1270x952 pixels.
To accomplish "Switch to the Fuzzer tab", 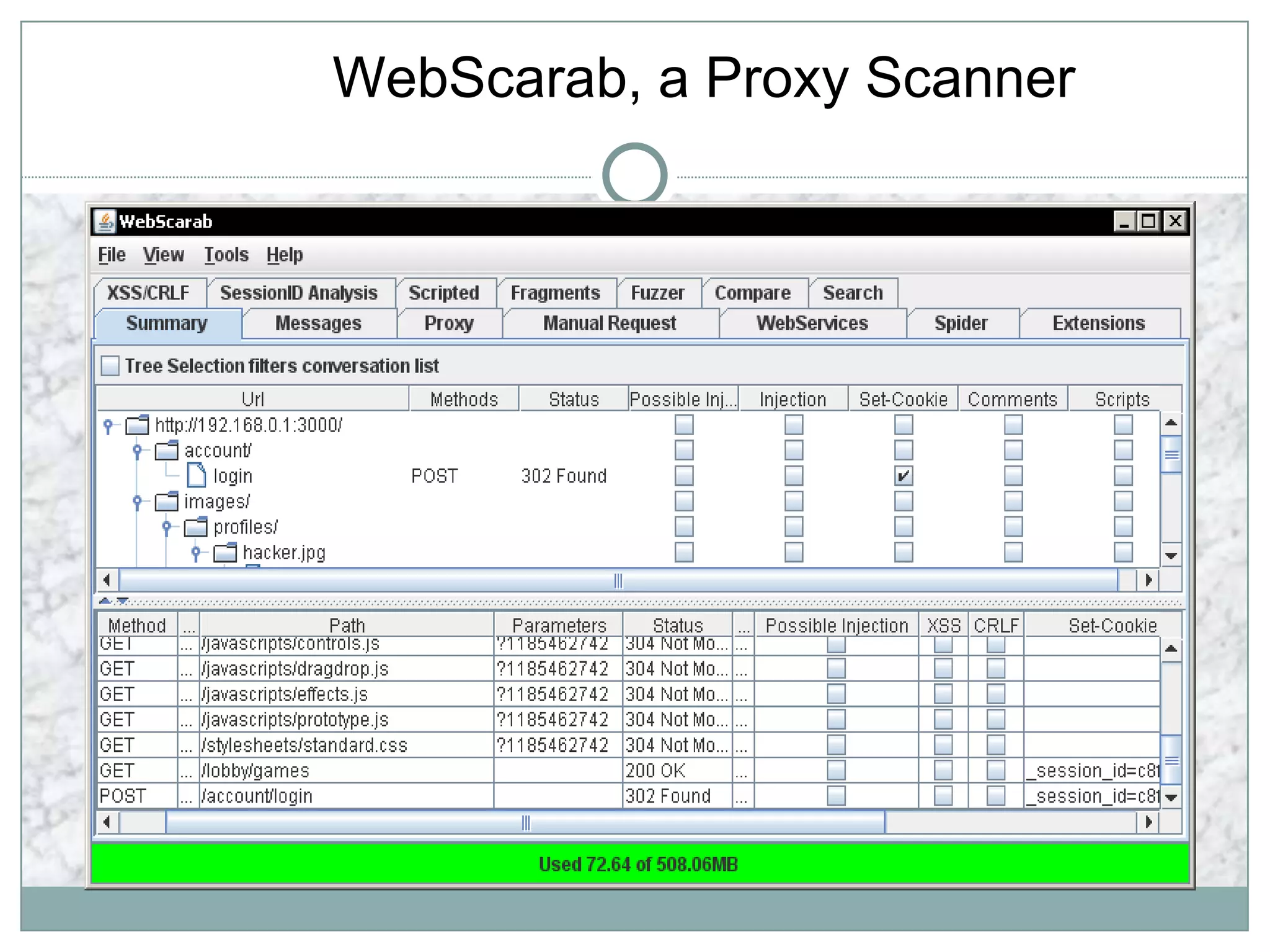I will point(658,293).
